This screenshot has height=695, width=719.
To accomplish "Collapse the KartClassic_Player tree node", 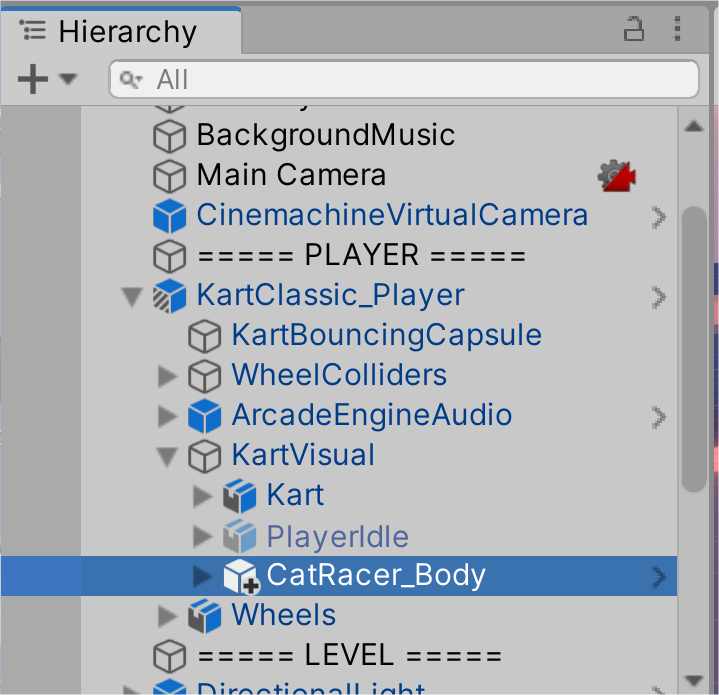I will click(x=132, y=297).
